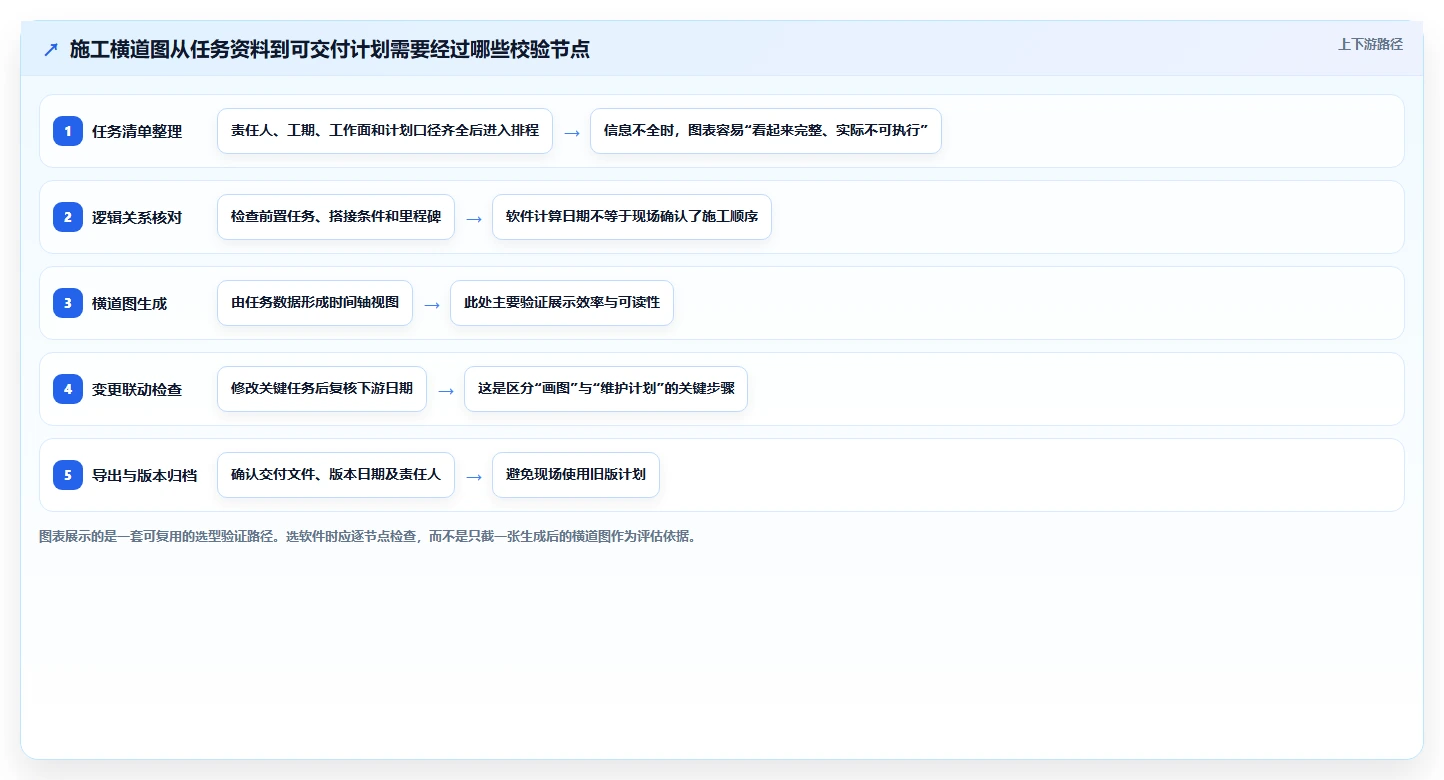
Task: Click the arrow in the 变更联动检查 row
Action: 446,390
